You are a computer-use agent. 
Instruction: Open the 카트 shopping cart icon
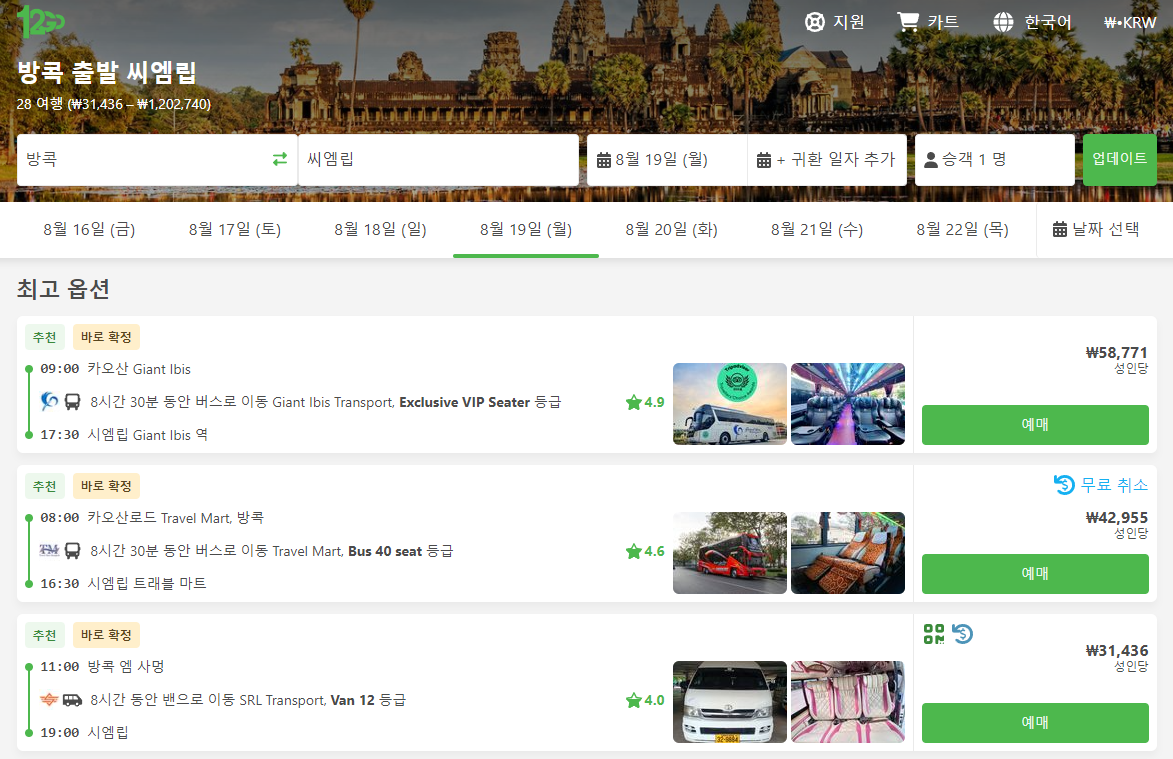tap(907, 22)
